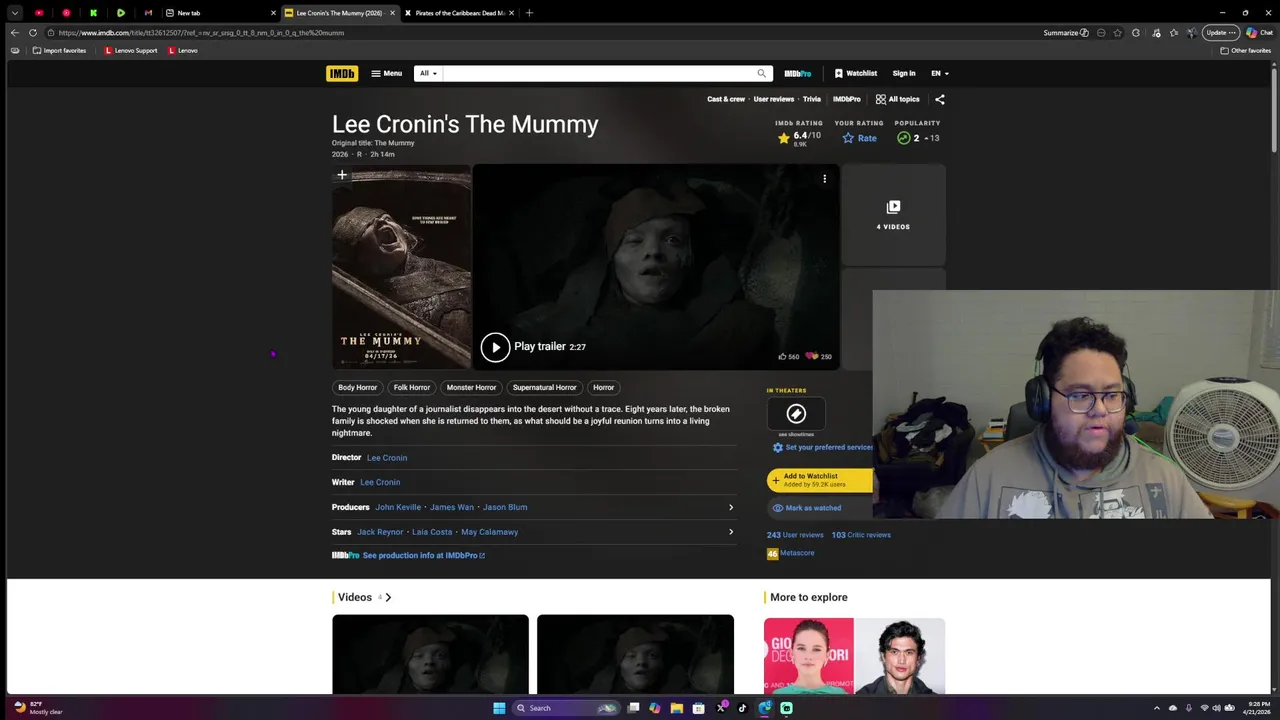
Task: Rate this movie with the Rate star
Action: (x=860, y=138)
